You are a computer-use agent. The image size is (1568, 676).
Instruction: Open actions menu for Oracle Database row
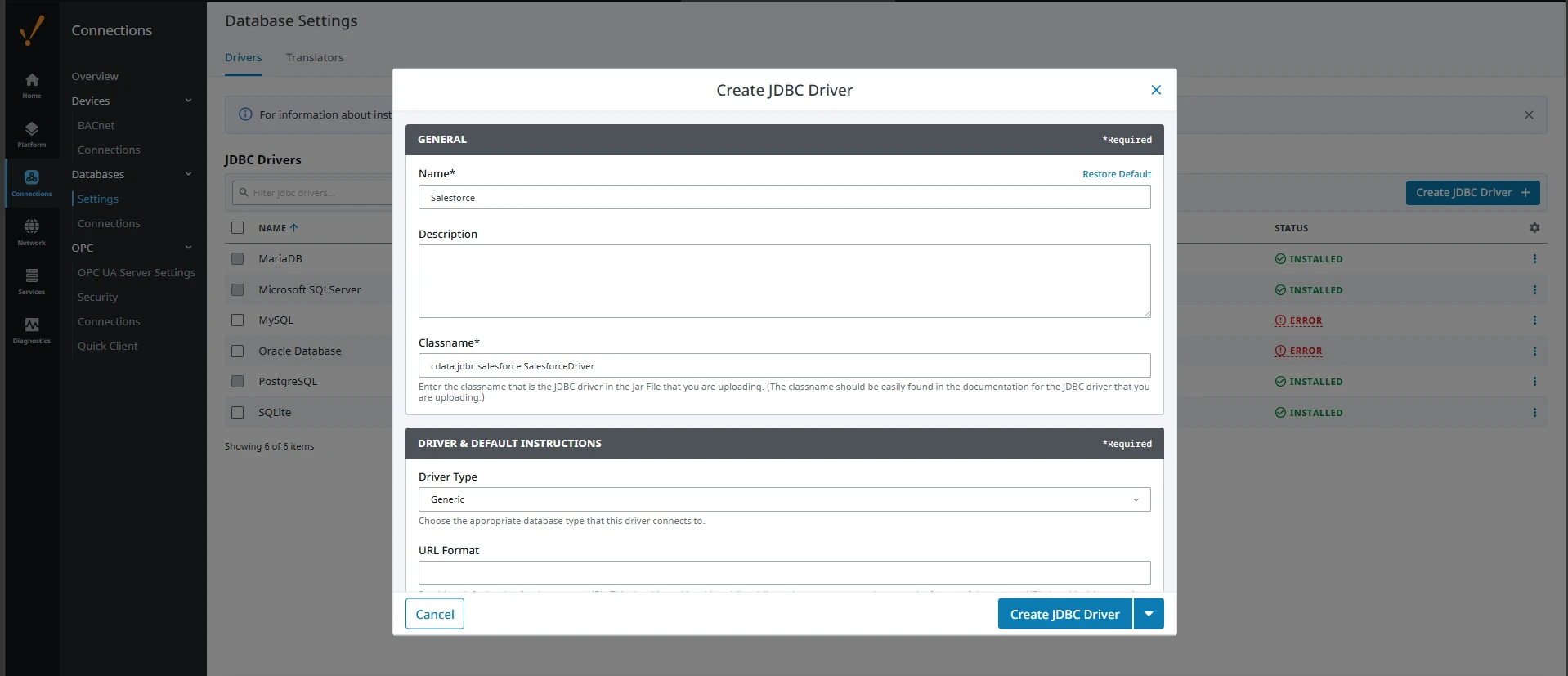point(1534,351)
